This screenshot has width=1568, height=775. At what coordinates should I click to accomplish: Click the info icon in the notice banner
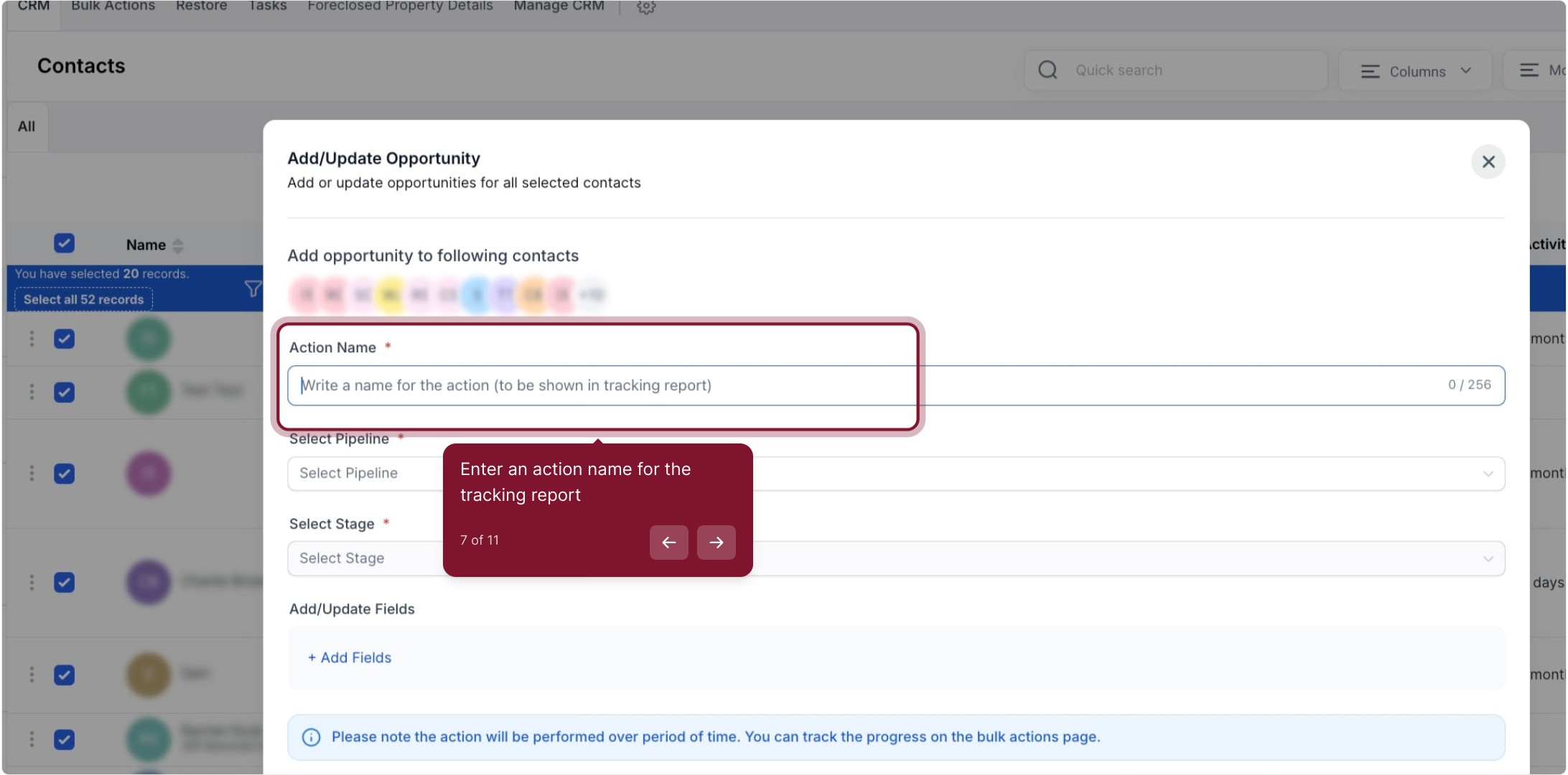(311, 737)
